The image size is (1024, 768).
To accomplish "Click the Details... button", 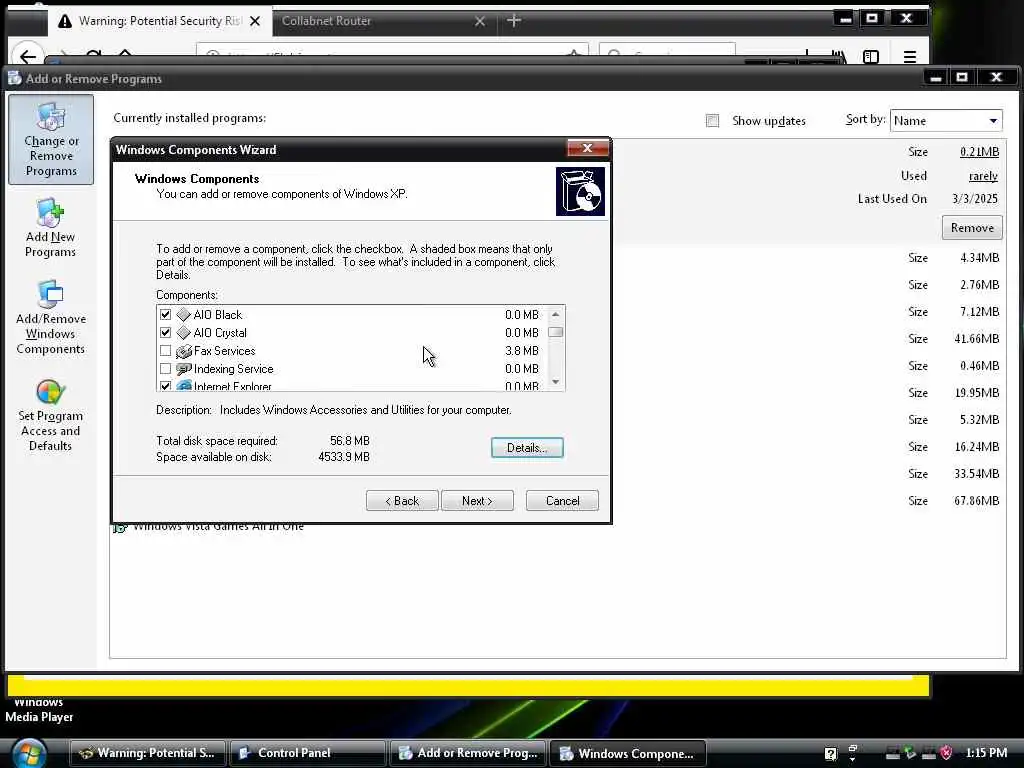I will coord(527,448).
